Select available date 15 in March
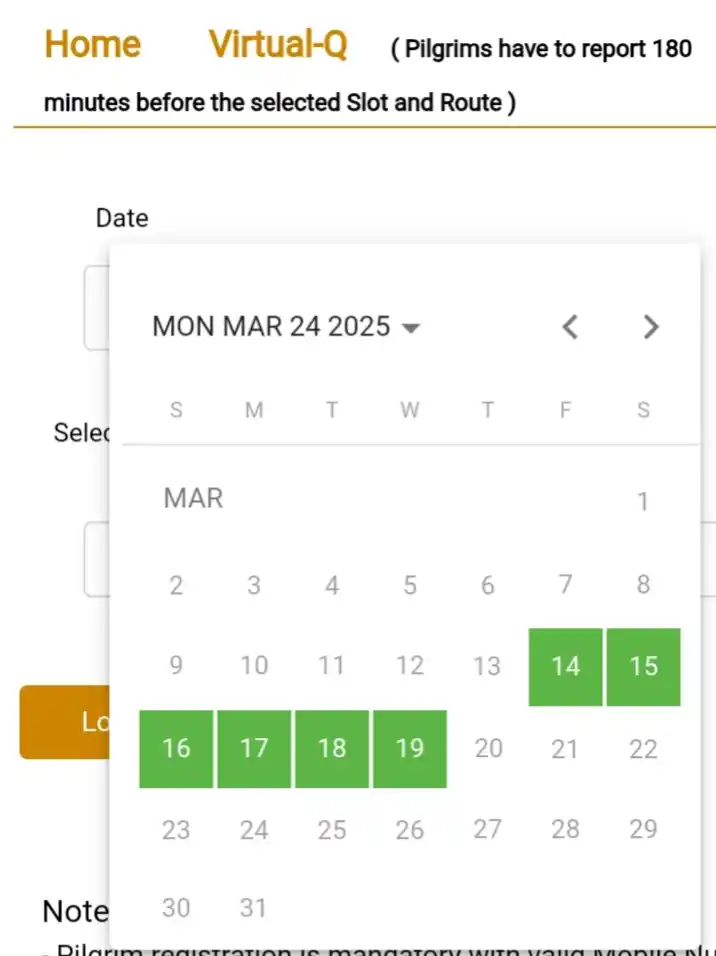 [643, 666]
